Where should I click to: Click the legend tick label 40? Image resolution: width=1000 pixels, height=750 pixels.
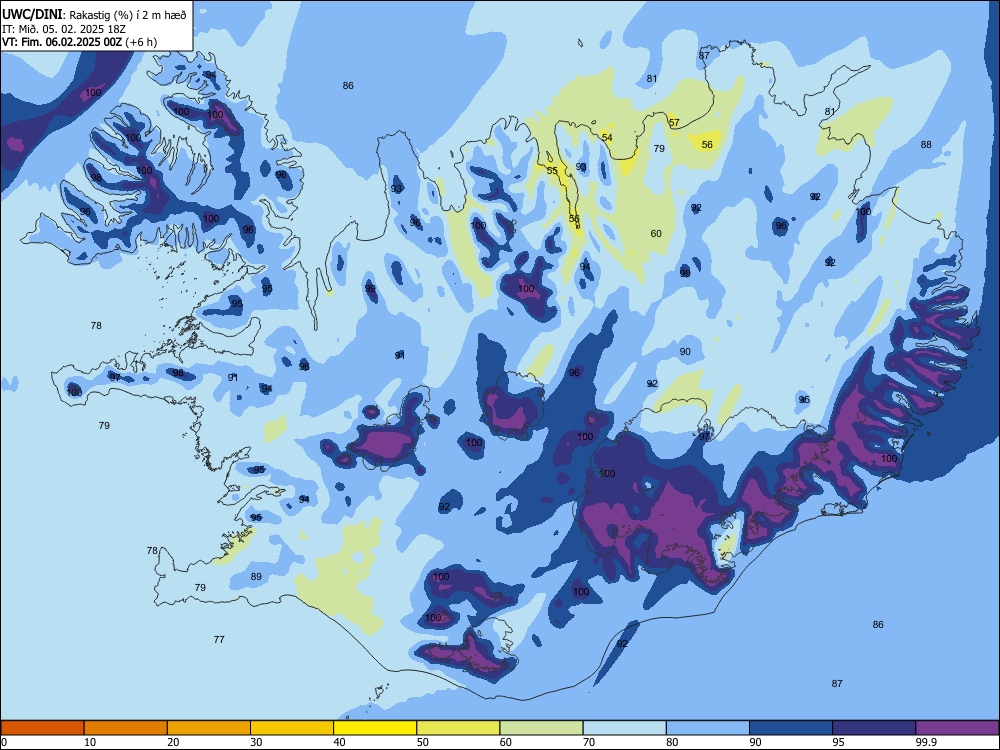[x=339, y=742]
